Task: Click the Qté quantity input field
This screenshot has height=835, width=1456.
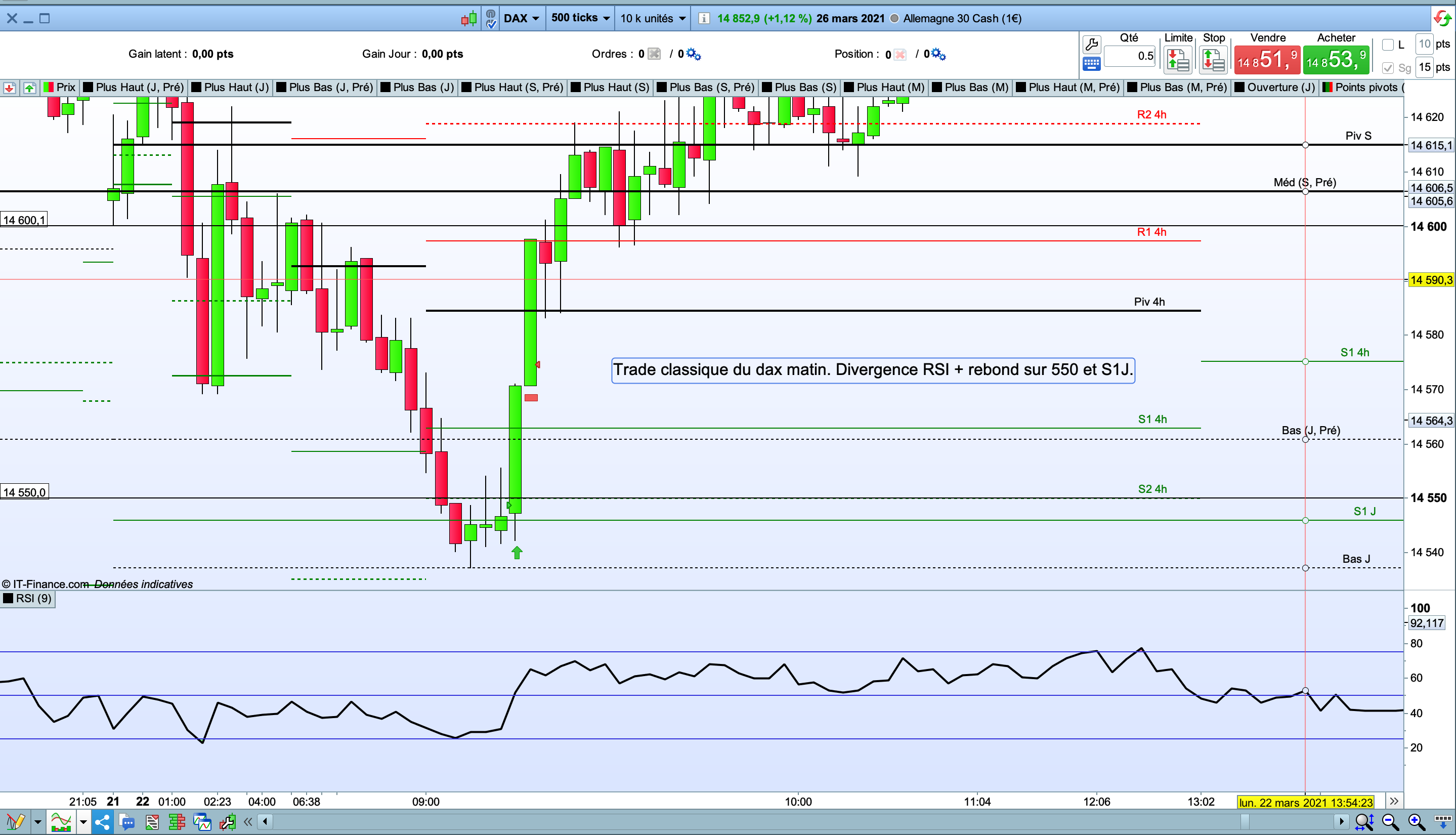Action: [1129, 56]
